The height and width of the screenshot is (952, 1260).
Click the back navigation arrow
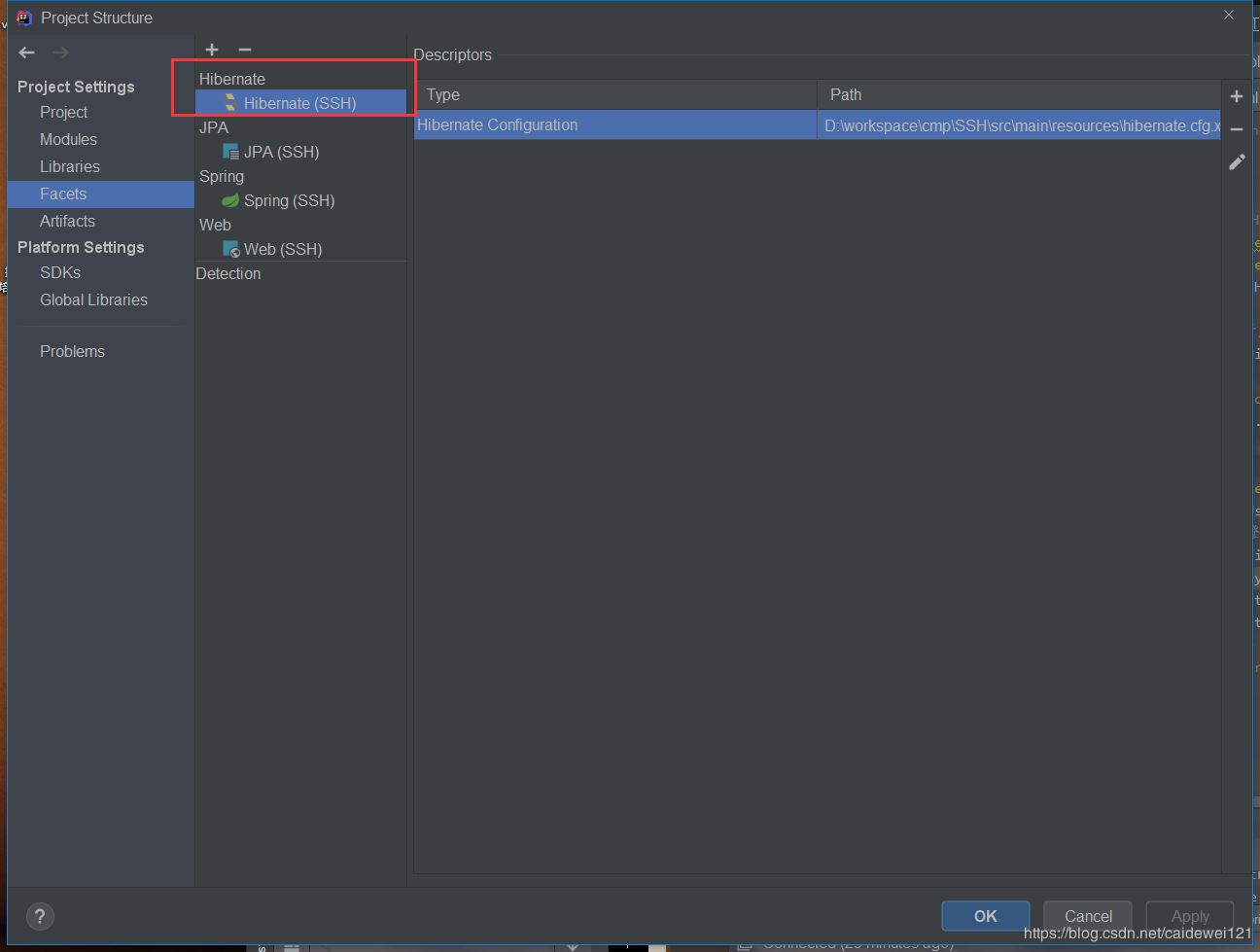pyautogui.click(x=25, y=53)
